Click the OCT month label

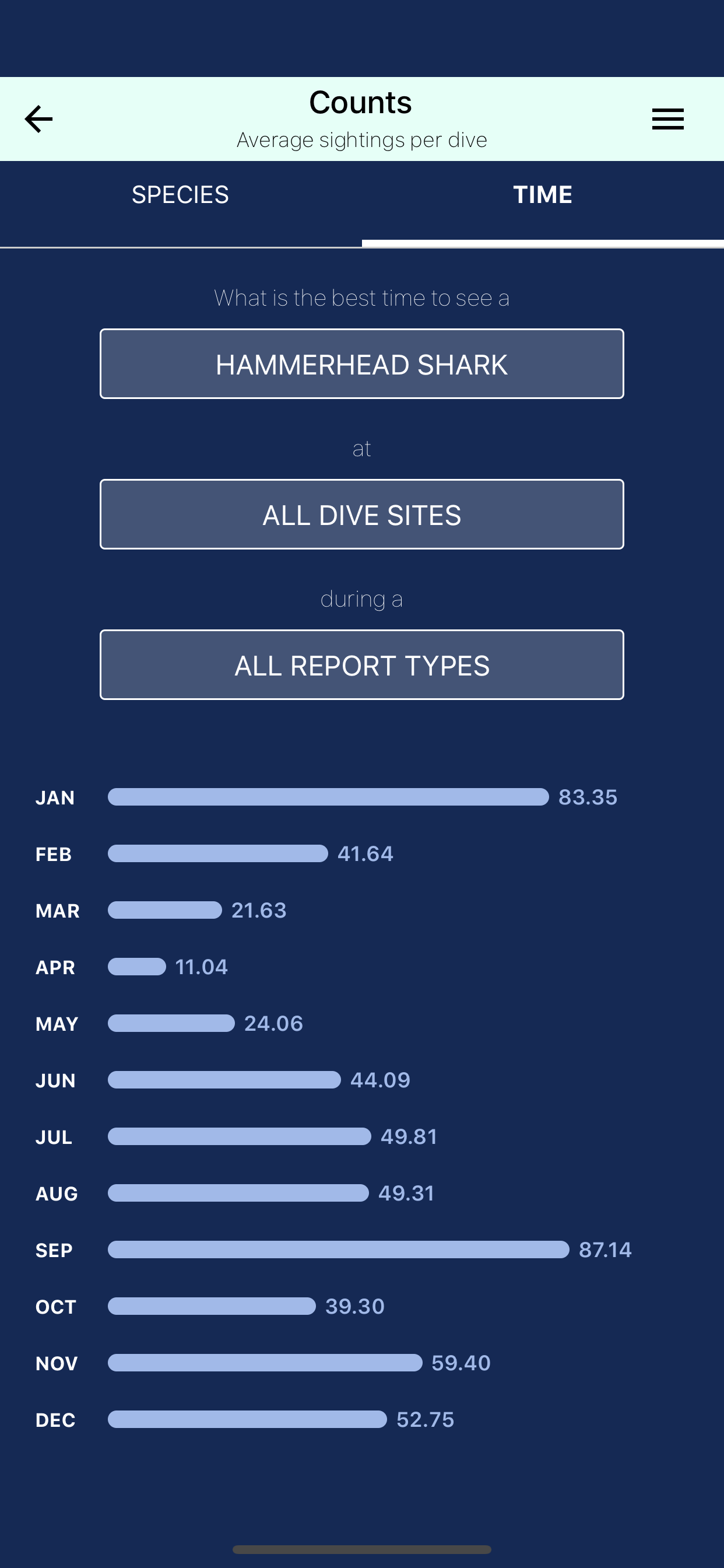[x=56, y=1307]
